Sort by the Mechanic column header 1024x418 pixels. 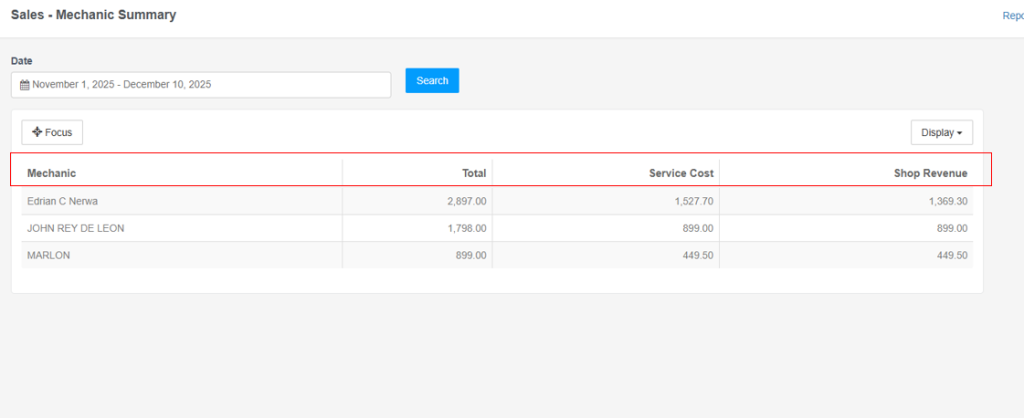point(52,173)
